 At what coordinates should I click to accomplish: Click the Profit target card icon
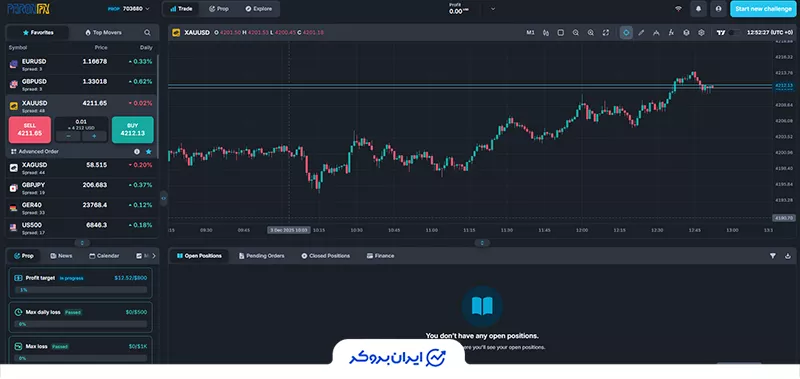coord(18,278)
